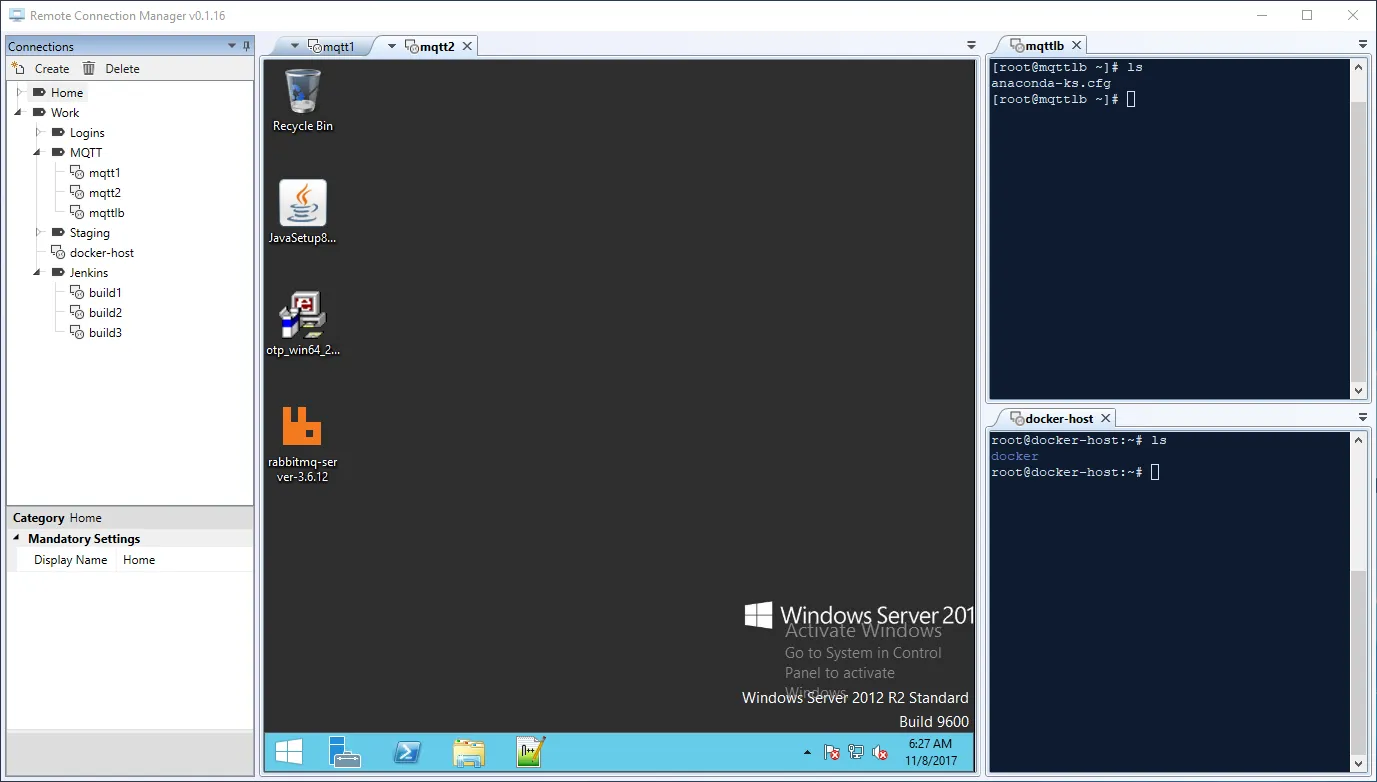This screenshot has height=782, width=1377.
Task: Open the Recycle Bin on the remote desktop
Action: coord(302,92)
